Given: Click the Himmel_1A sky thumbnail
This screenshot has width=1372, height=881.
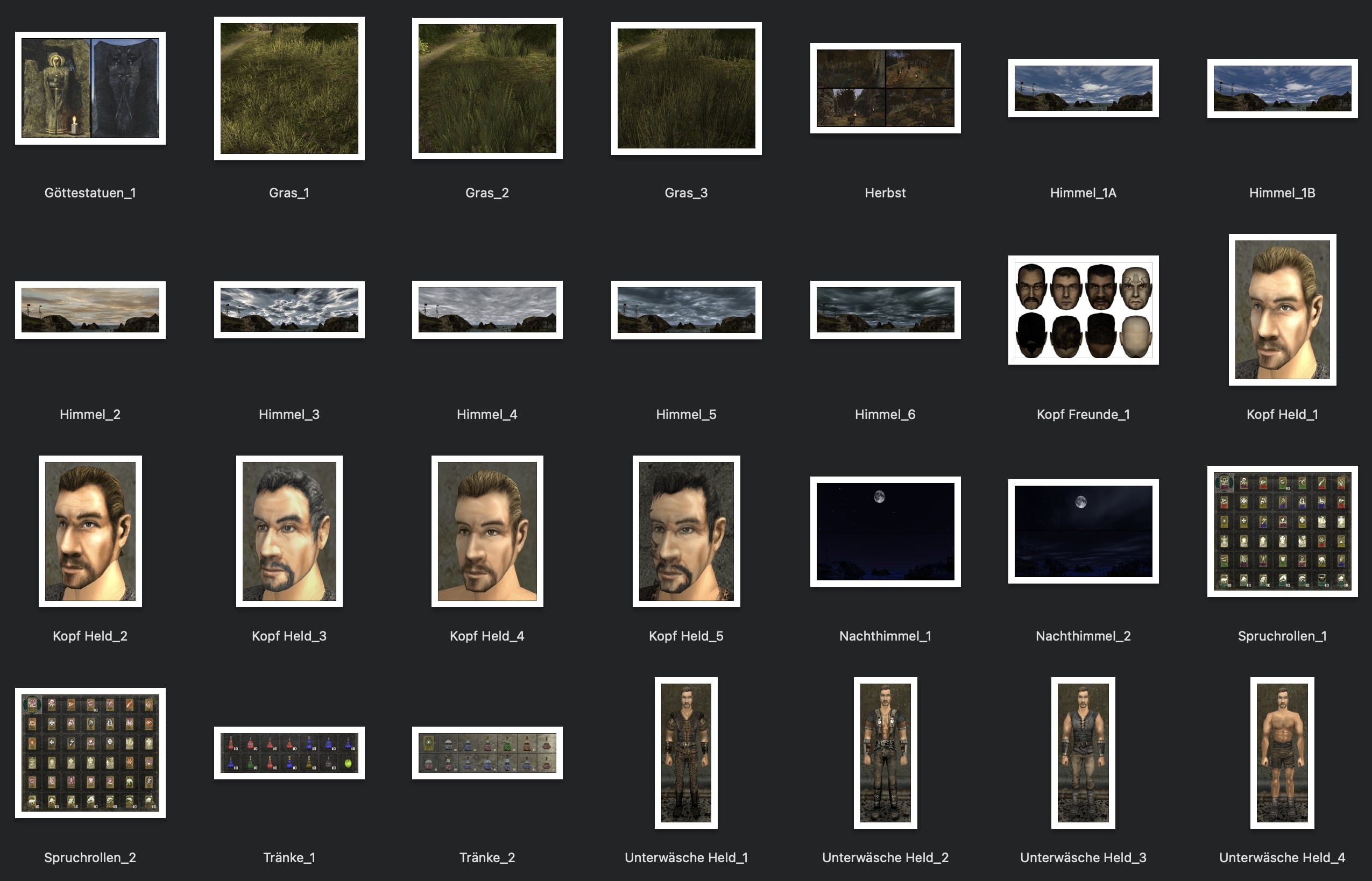Looking at the screenshot, I should point(1083,88).
